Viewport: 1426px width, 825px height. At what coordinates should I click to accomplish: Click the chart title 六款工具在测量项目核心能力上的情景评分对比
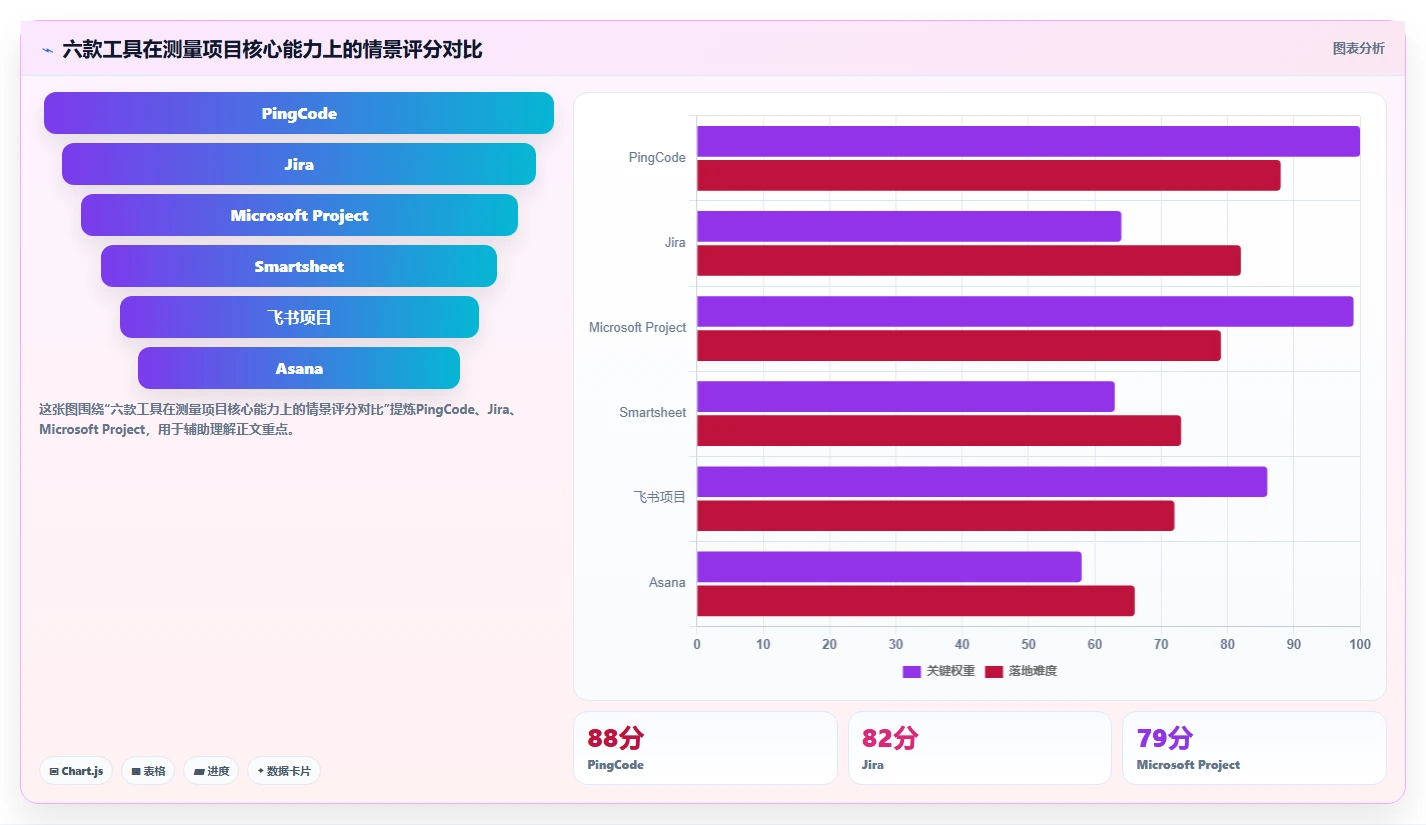(272, 50)
